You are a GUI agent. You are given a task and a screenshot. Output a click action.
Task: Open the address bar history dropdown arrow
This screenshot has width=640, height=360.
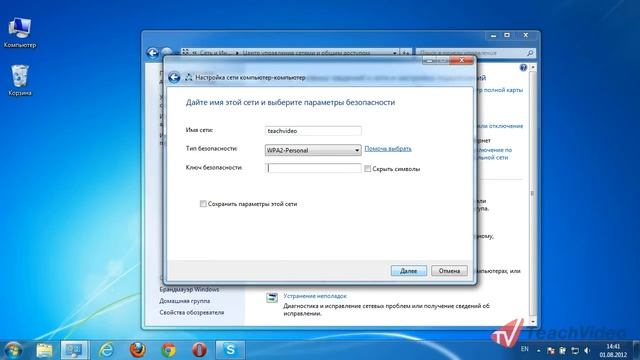395,53
